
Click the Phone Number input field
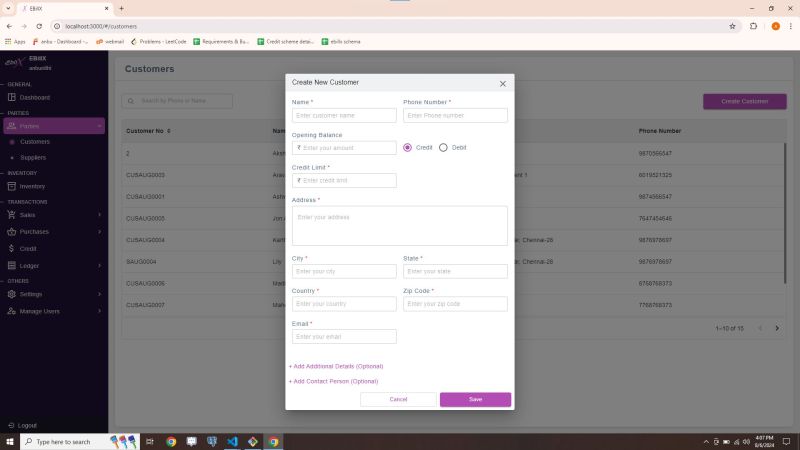point(455,115)
